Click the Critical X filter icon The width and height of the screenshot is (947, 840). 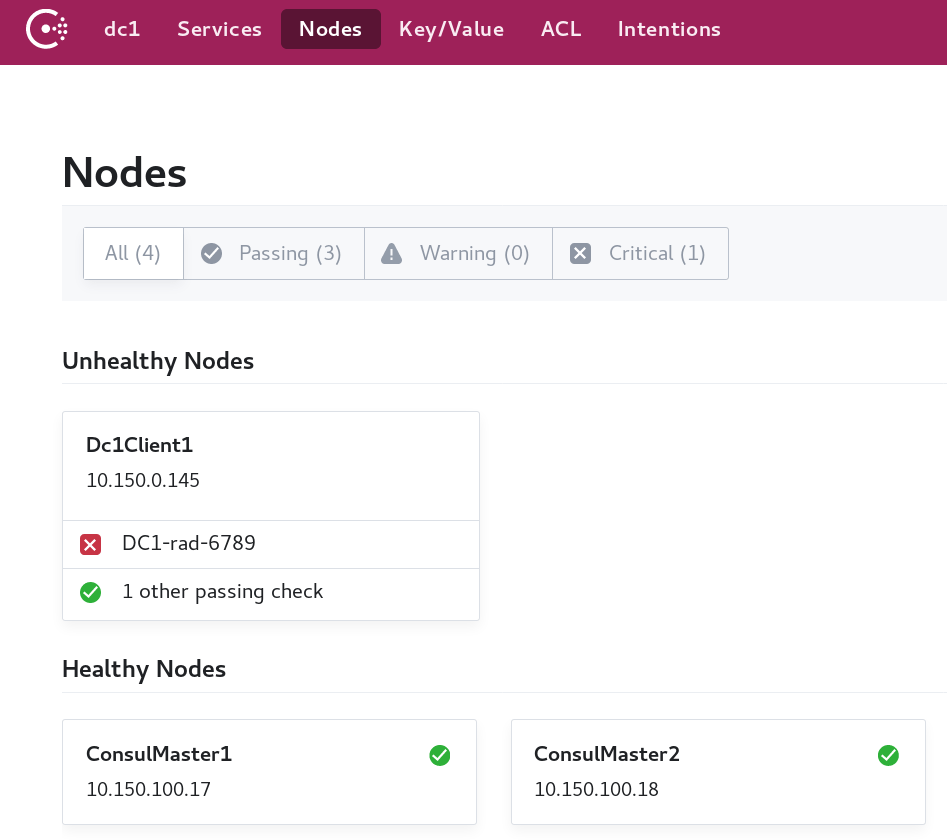580,253
